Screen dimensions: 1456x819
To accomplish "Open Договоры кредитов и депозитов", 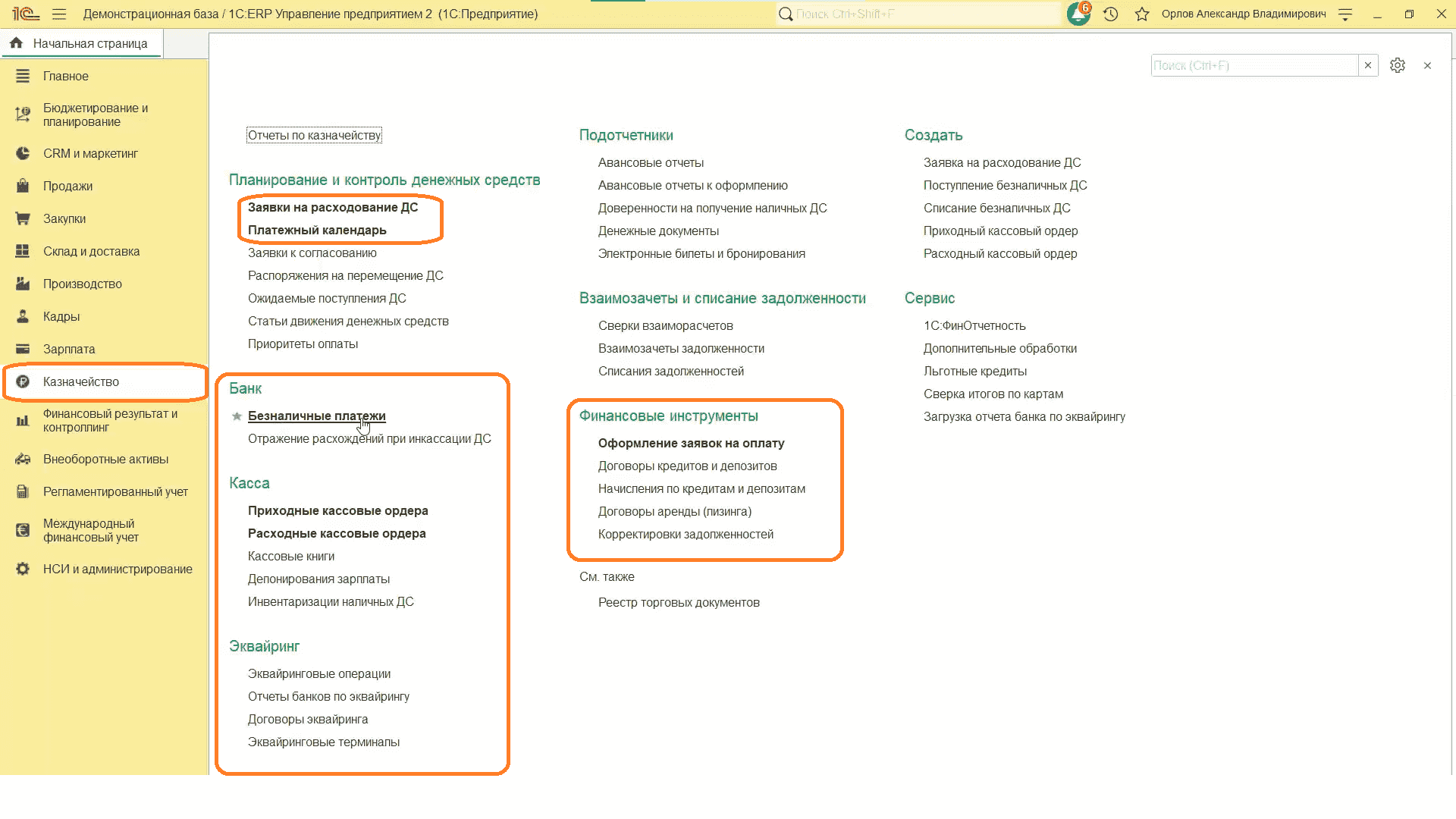I will pos(688,466).
